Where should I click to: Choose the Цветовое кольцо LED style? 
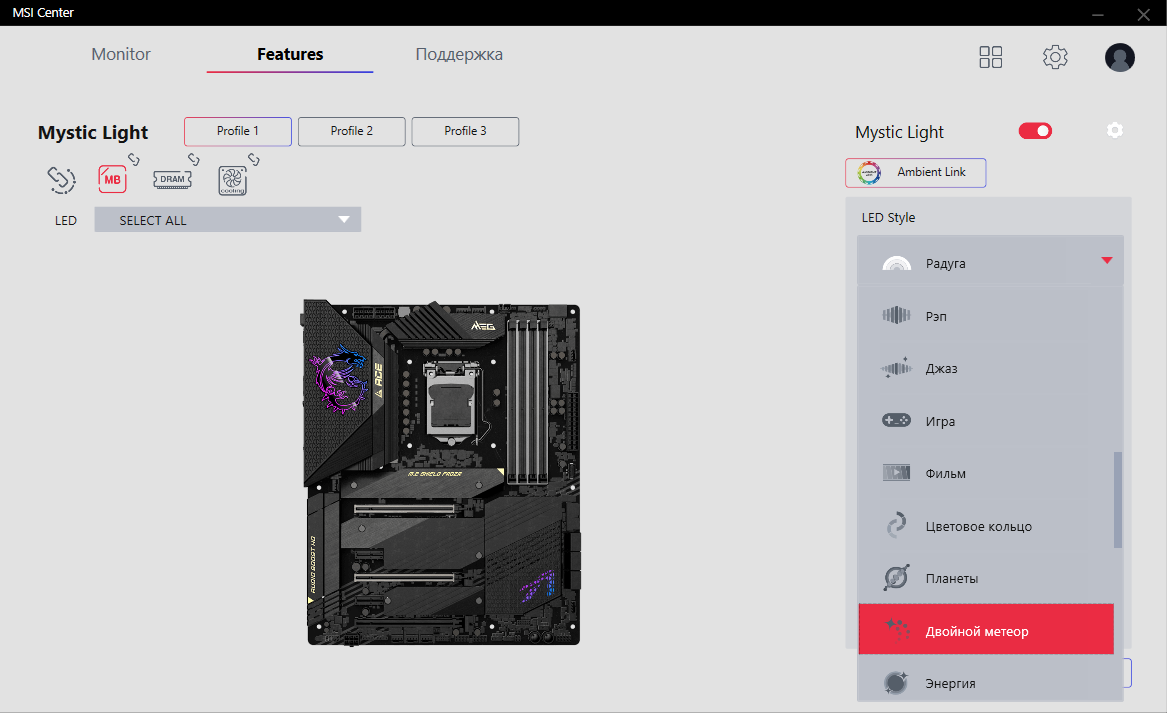(x=985, y=526)
